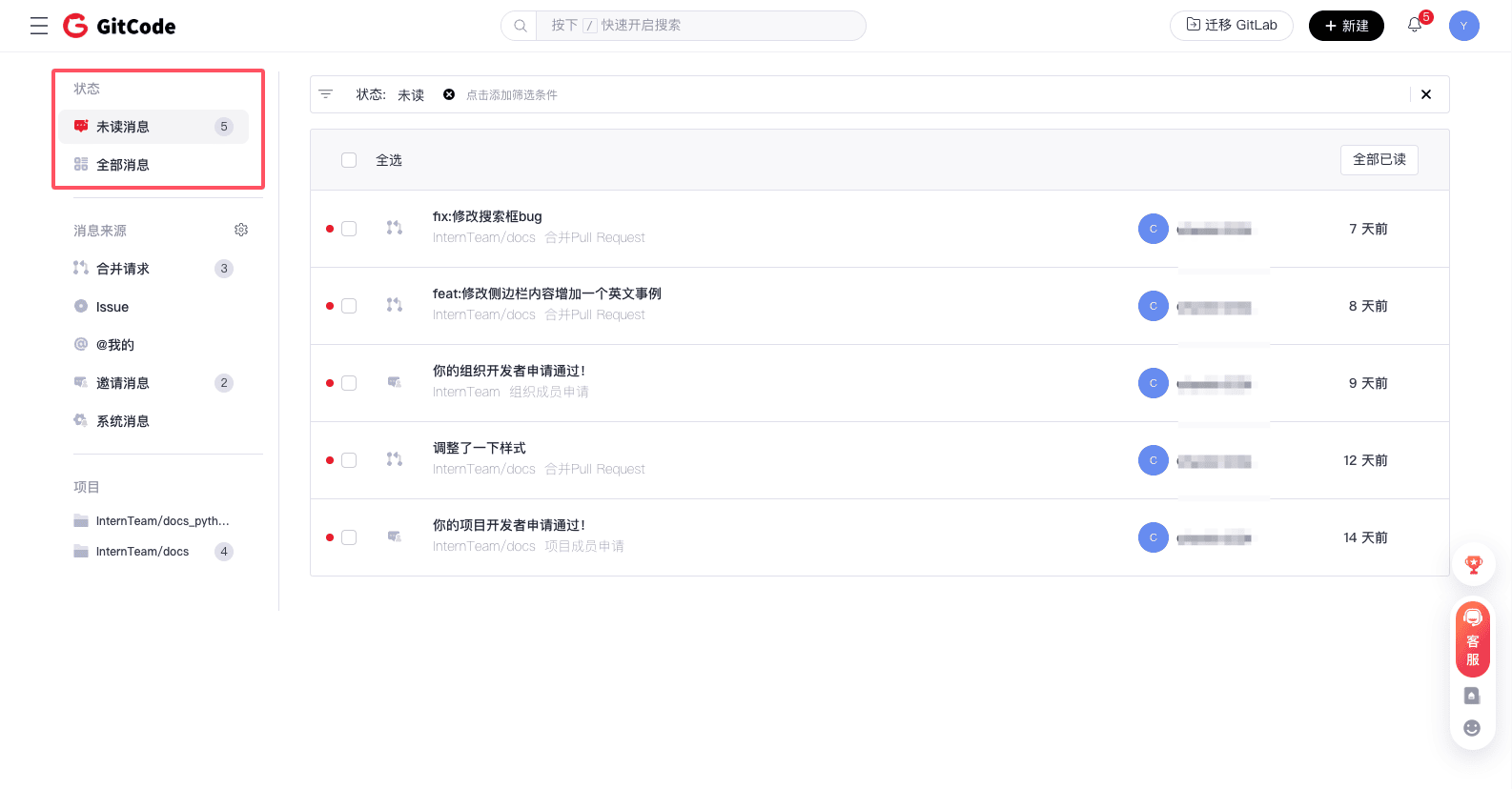Select 合并请求 message source

(x=123, y=269)
